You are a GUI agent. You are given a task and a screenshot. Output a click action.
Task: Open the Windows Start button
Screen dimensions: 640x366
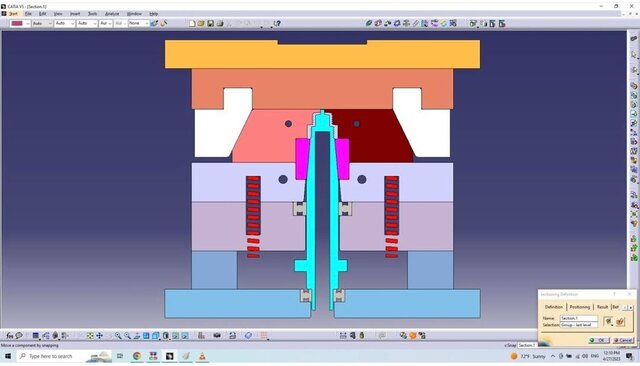tap(7, 356)
